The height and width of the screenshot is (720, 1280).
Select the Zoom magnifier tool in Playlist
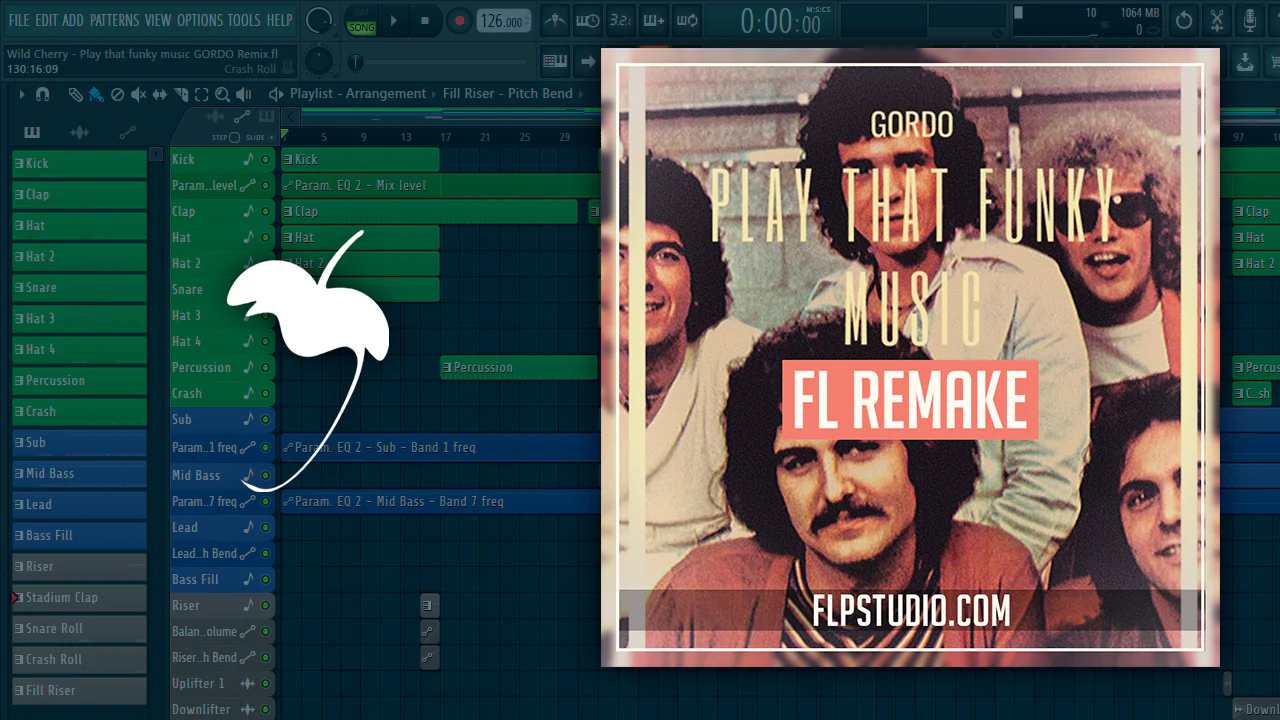click(x=222, y=94)
